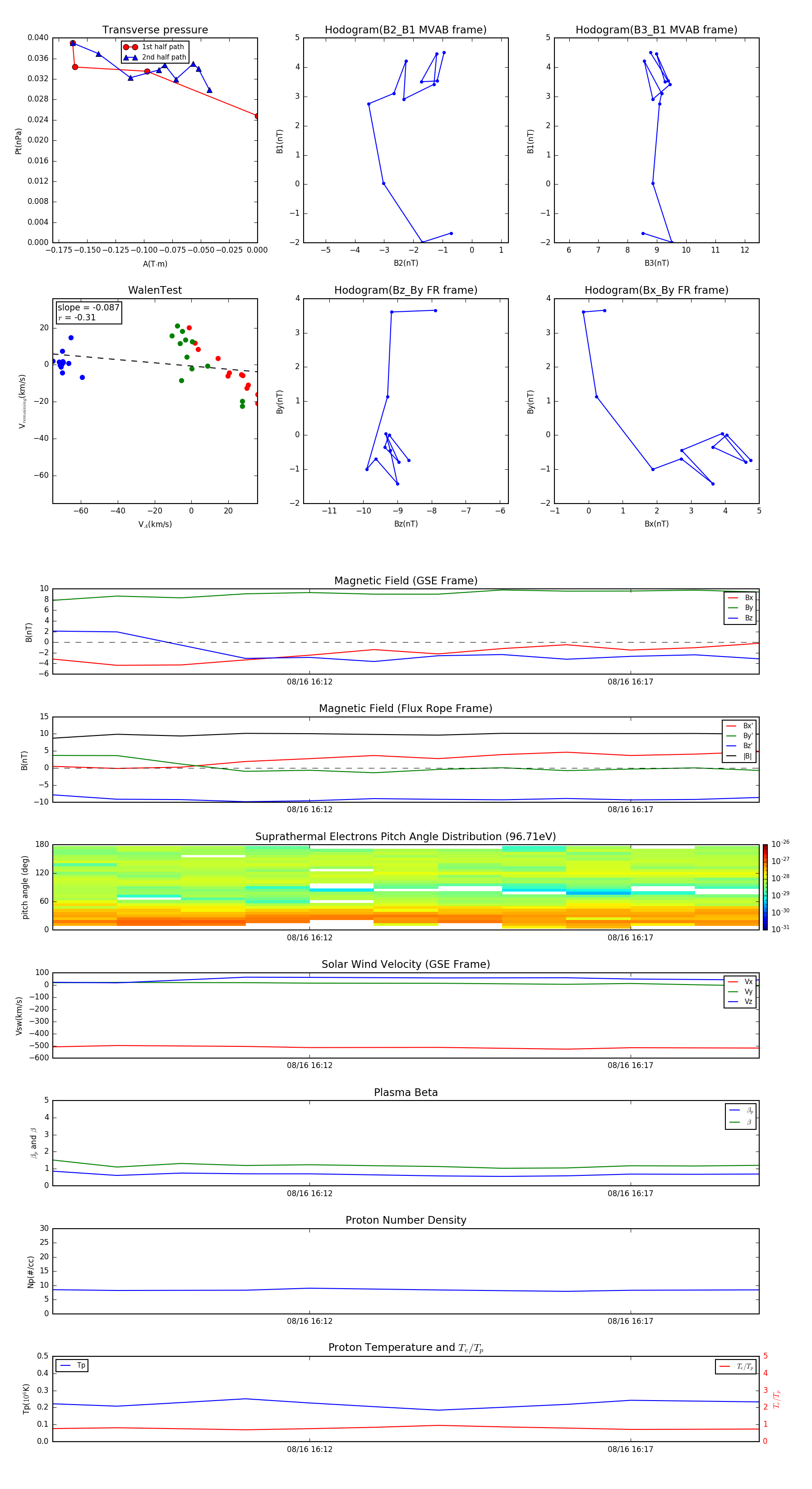Select the slope and r annotation box in WalenTest
This screenshot has height=1489, width=812.
88,313
